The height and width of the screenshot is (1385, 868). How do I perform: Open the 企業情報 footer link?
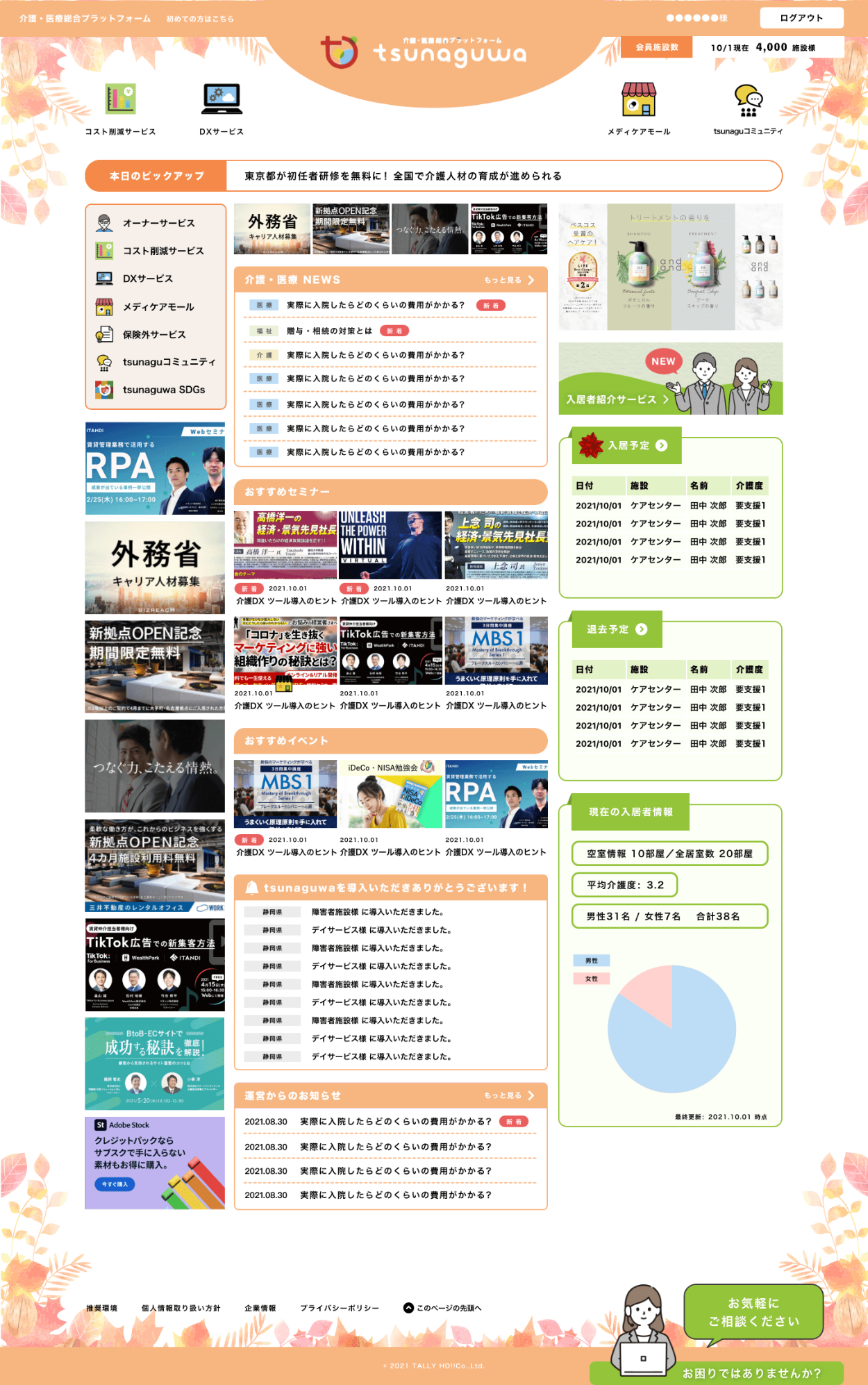click(x=260, y=1308)
